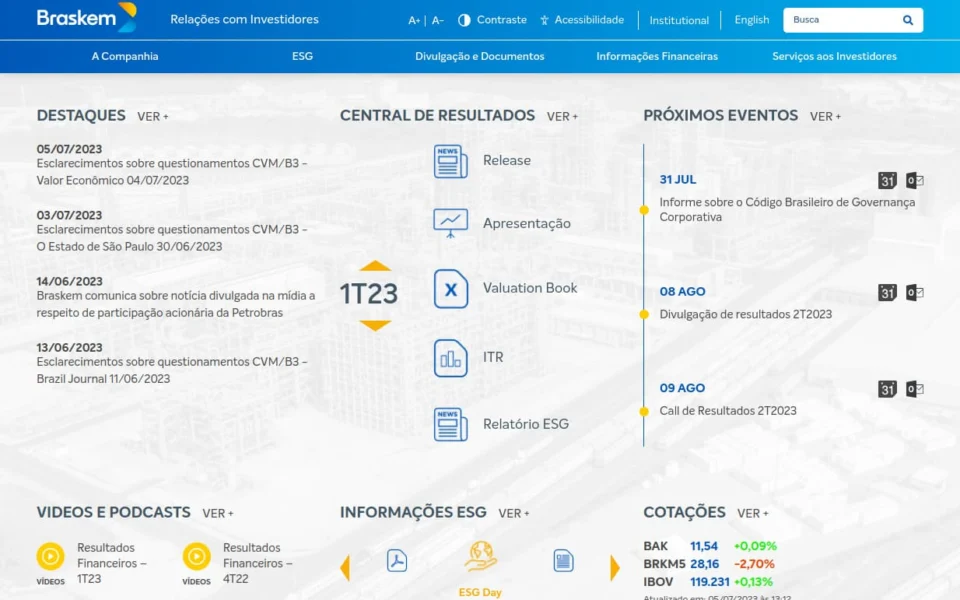The width and height of the screenshot is (960, 600).
Task: Open the Relatório ESG news icon
Action: point(451,424)
